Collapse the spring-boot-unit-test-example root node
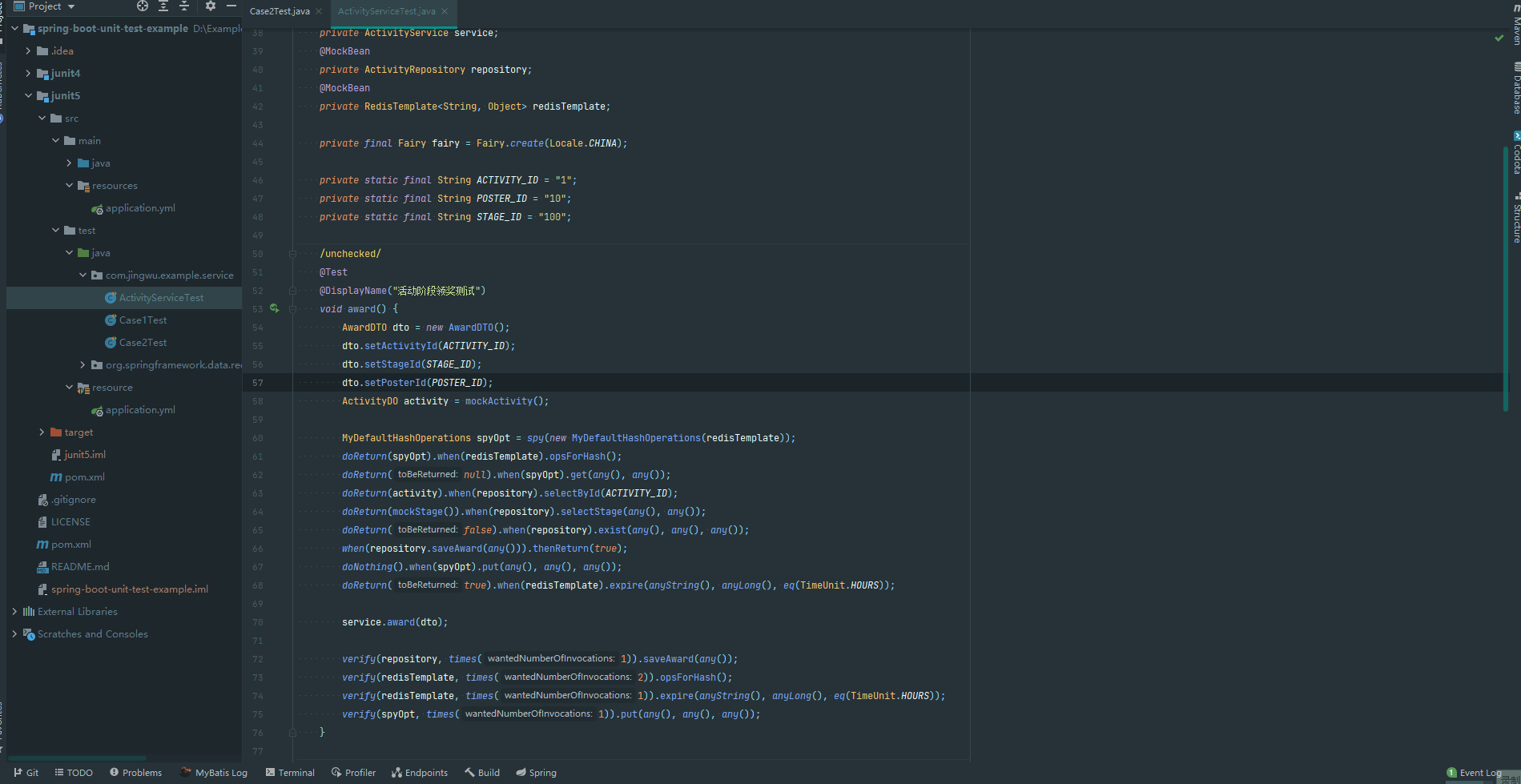The height and width of the screenshot is (784, 1521). 14,28
